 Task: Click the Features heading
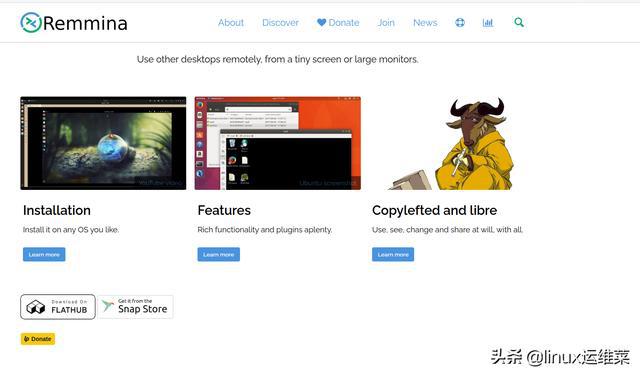[224, 210]
